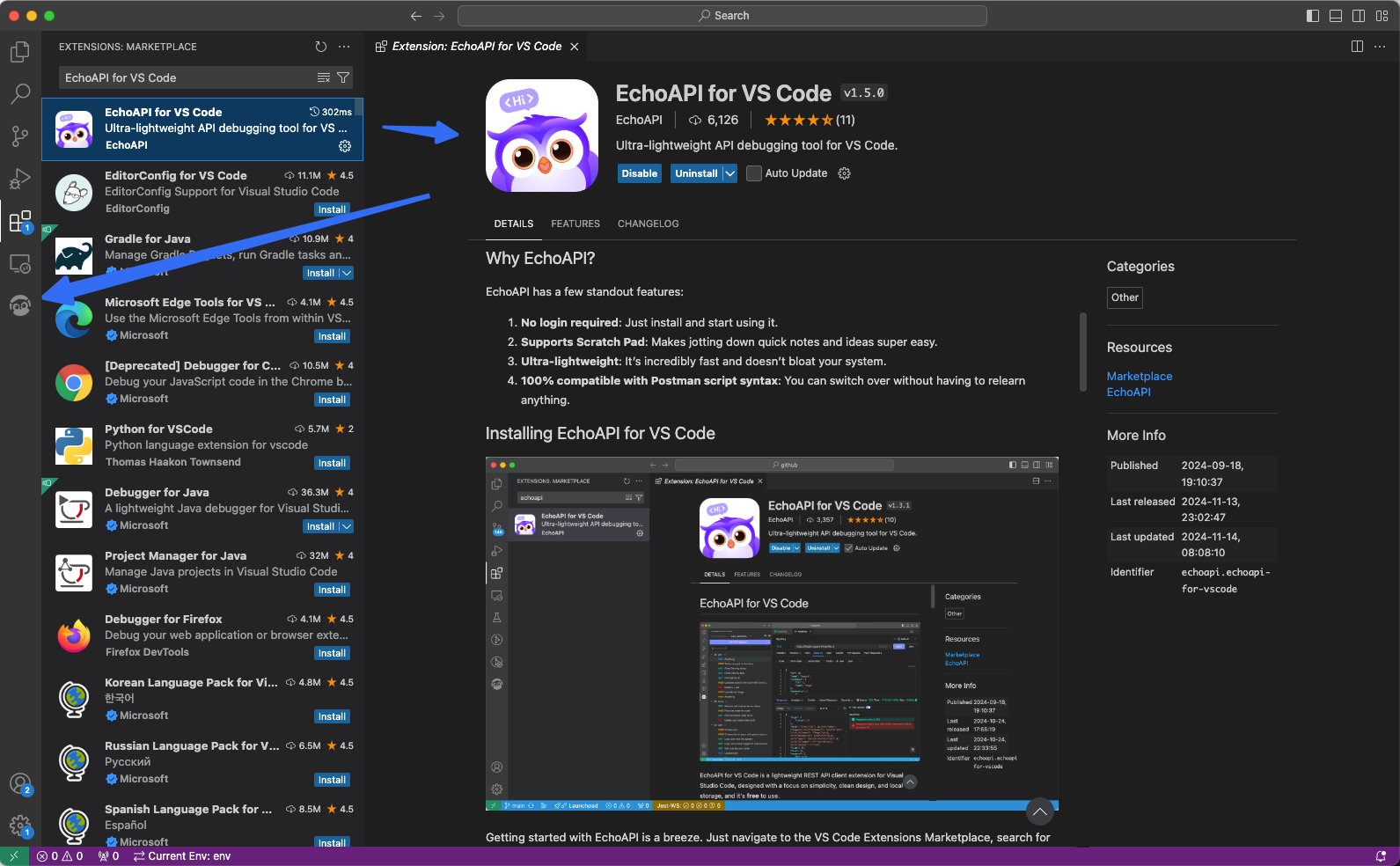This screenshot has height=866, width=1400.
Task: Open the star rating for EchoAPI
Action: point(809,120)
